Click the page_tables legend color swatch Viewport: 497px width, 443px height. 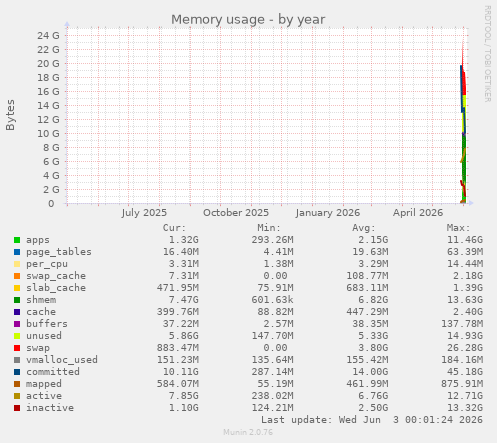coord(17,252)
